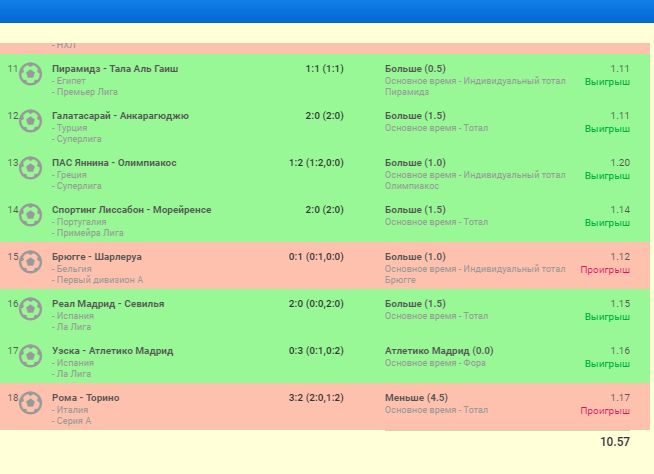Click bet Меньше (4.5) in Рома row
654x474 pixels.
(x=416, y=398)
